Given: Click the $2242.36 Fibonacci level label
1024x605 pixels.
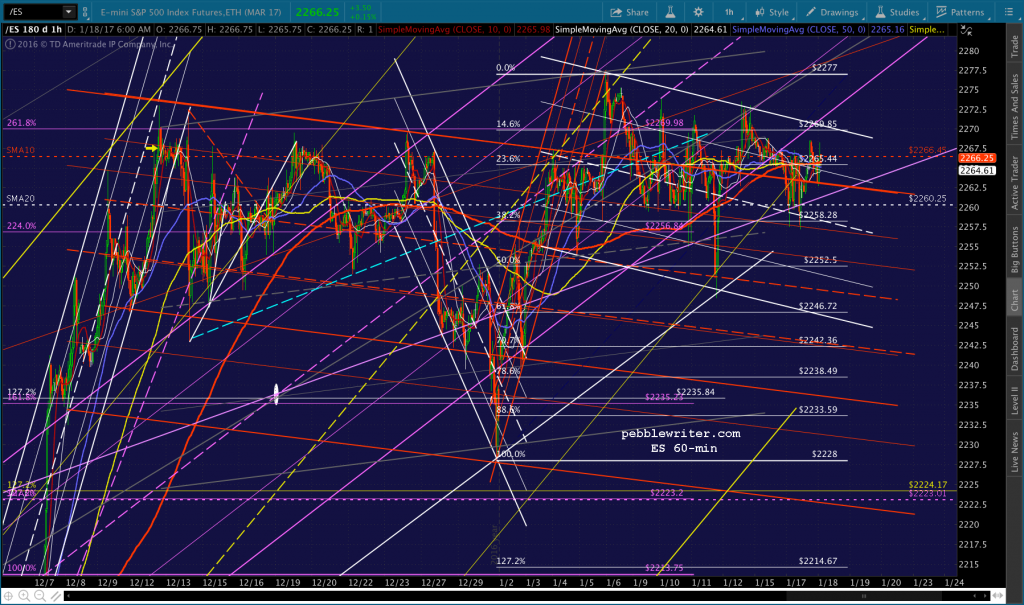Looking at the screenshot, I should [818, 340].
